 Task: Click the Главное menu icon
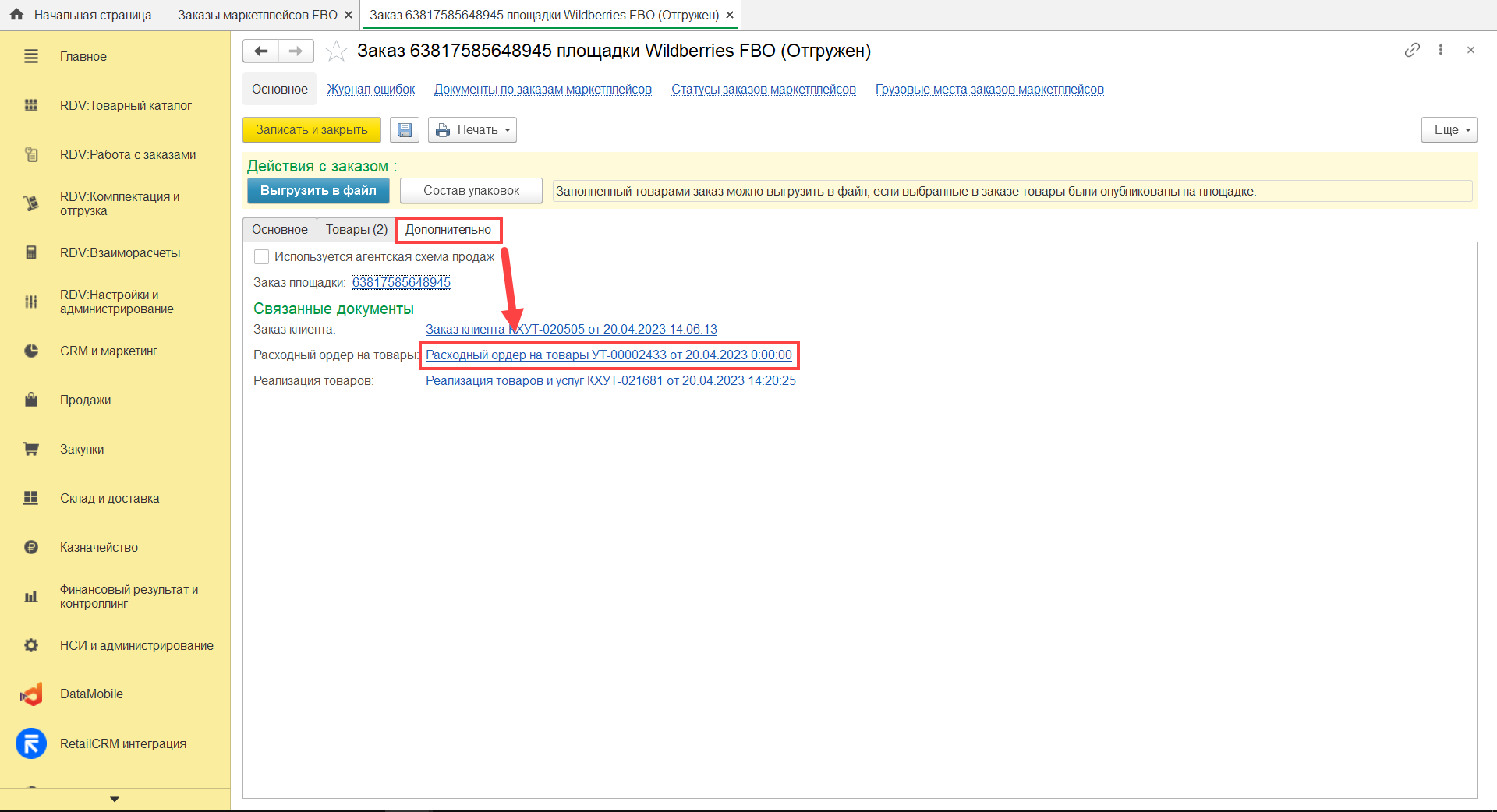point(31,57)
